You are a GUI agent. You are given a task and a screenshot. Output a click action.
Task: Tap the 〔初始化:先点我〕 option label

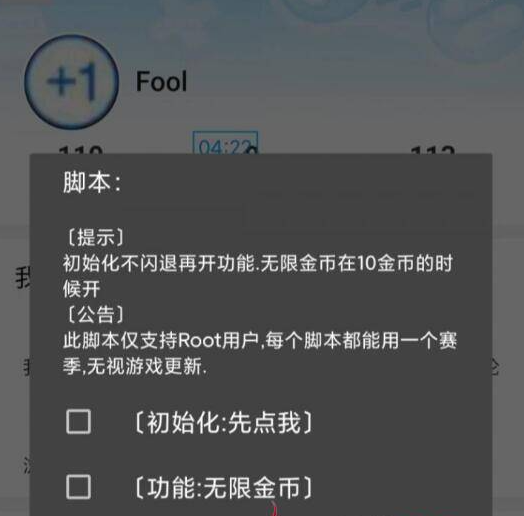(x=223, y=422)
